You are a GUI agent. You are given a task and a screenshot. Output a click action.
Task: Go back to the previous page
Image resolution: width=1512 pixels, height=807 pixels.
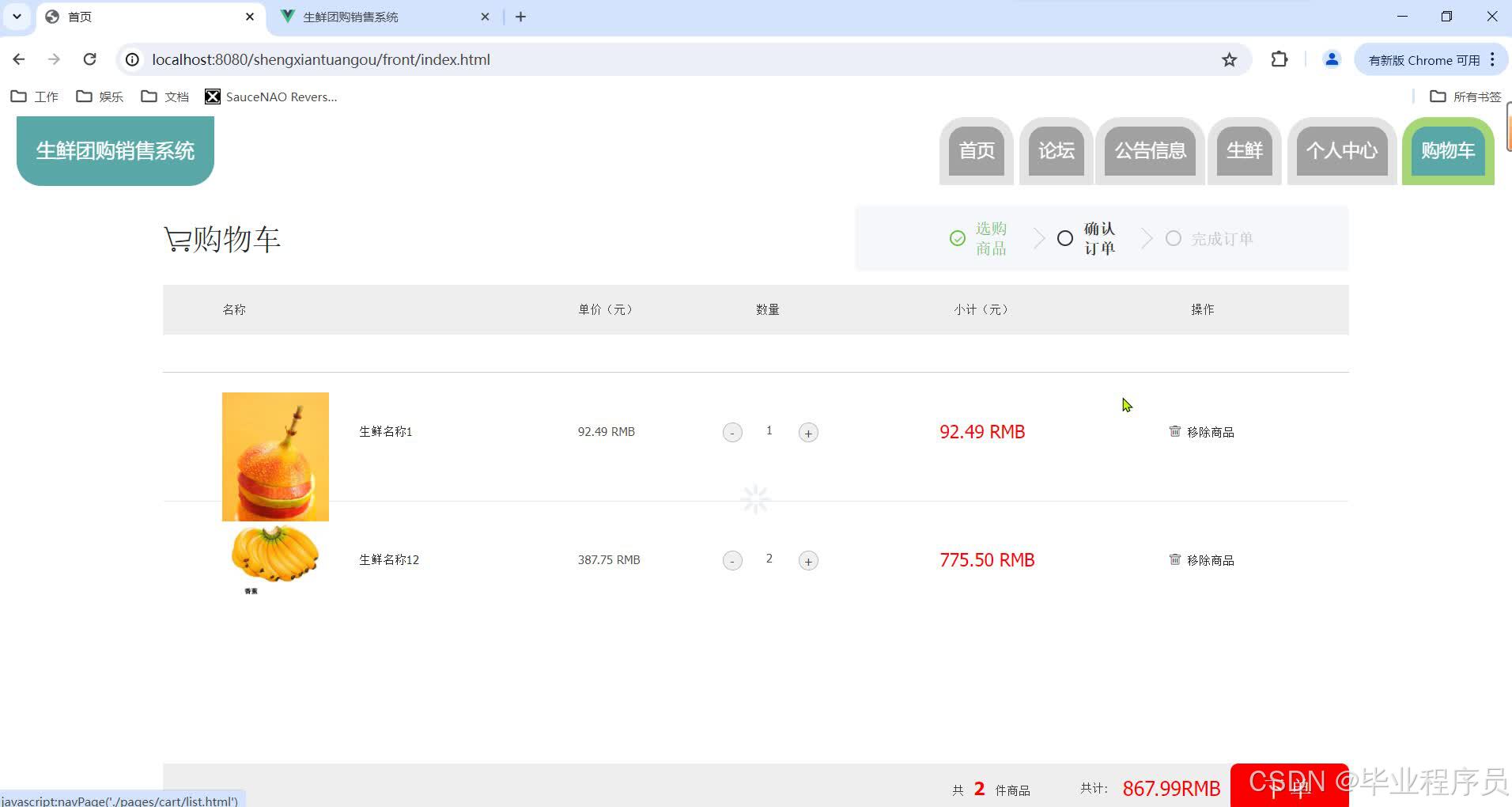coord(19,59)
